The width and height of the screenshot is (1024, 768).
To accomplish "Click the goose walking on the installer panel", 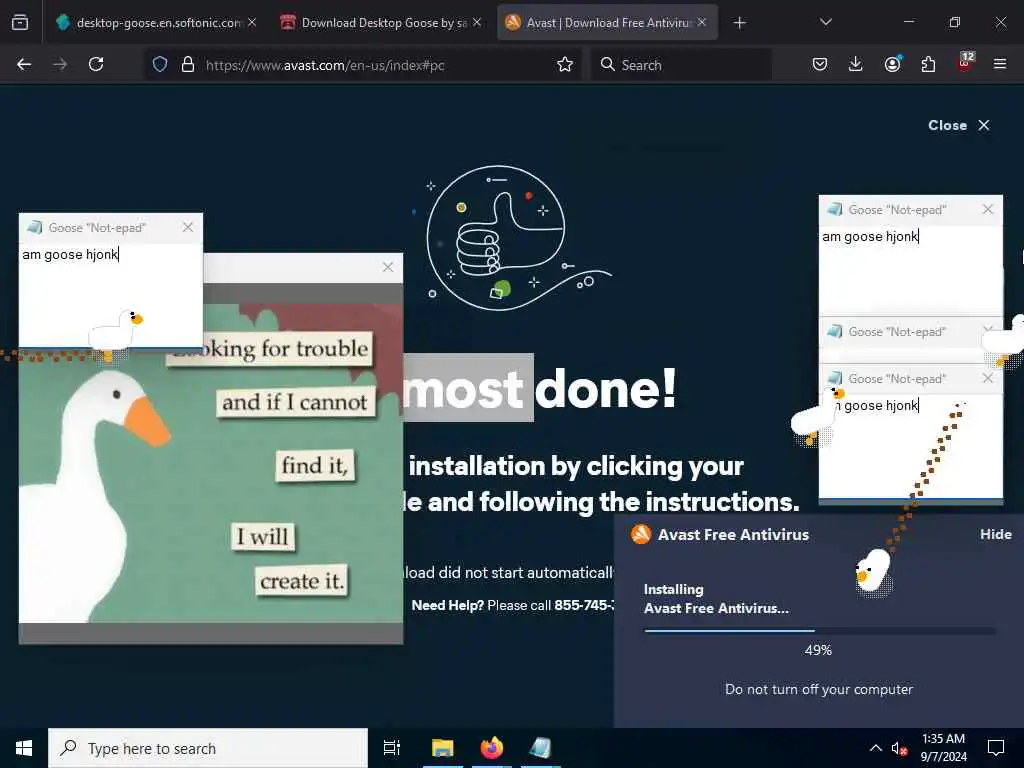I will [873, 572].
